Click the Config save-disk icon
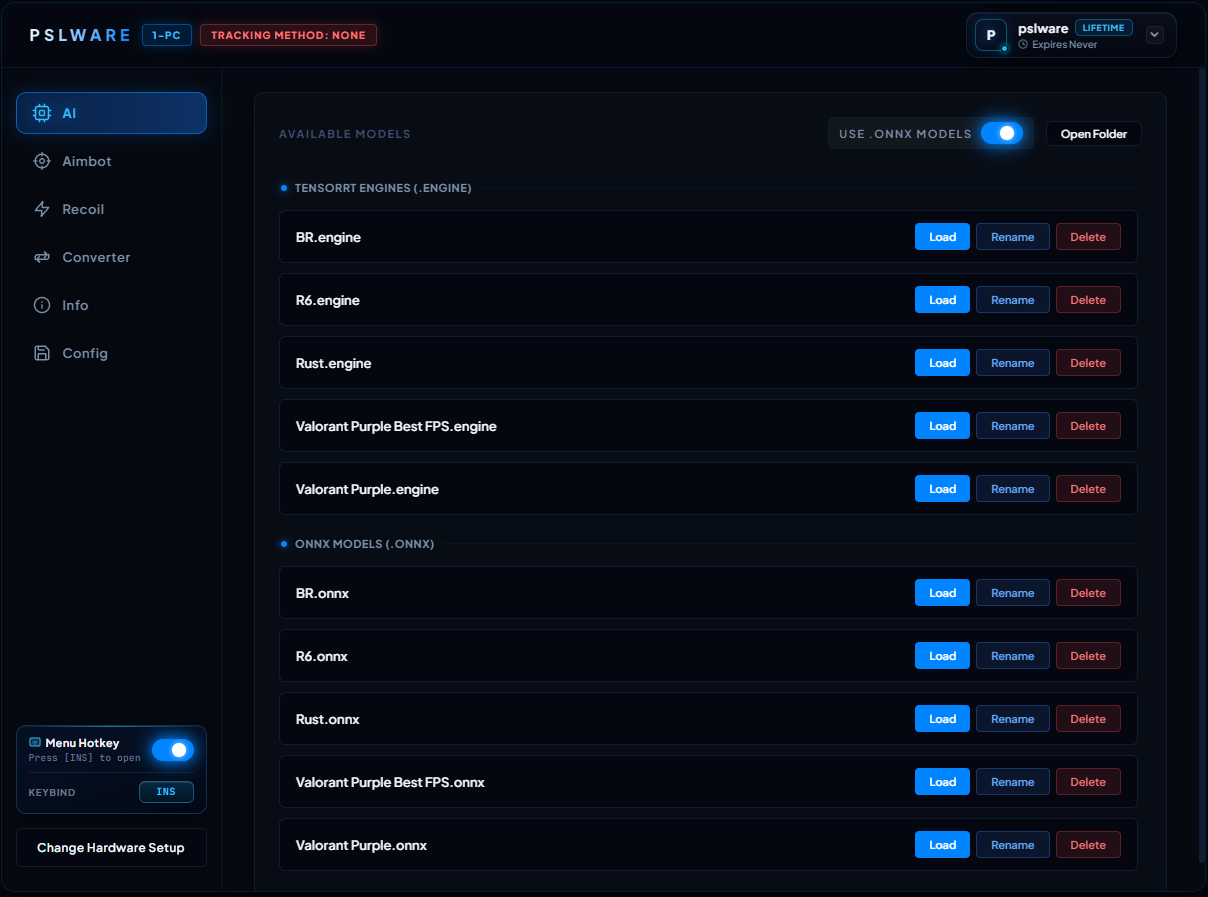Image resolution: width=1208 pixels, height=897 pixels. [x=42, y=353]
